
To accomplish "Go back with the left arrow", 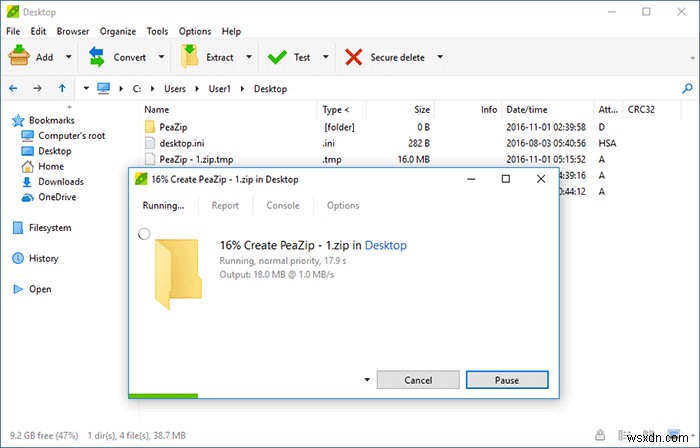I will click(13, 88).
